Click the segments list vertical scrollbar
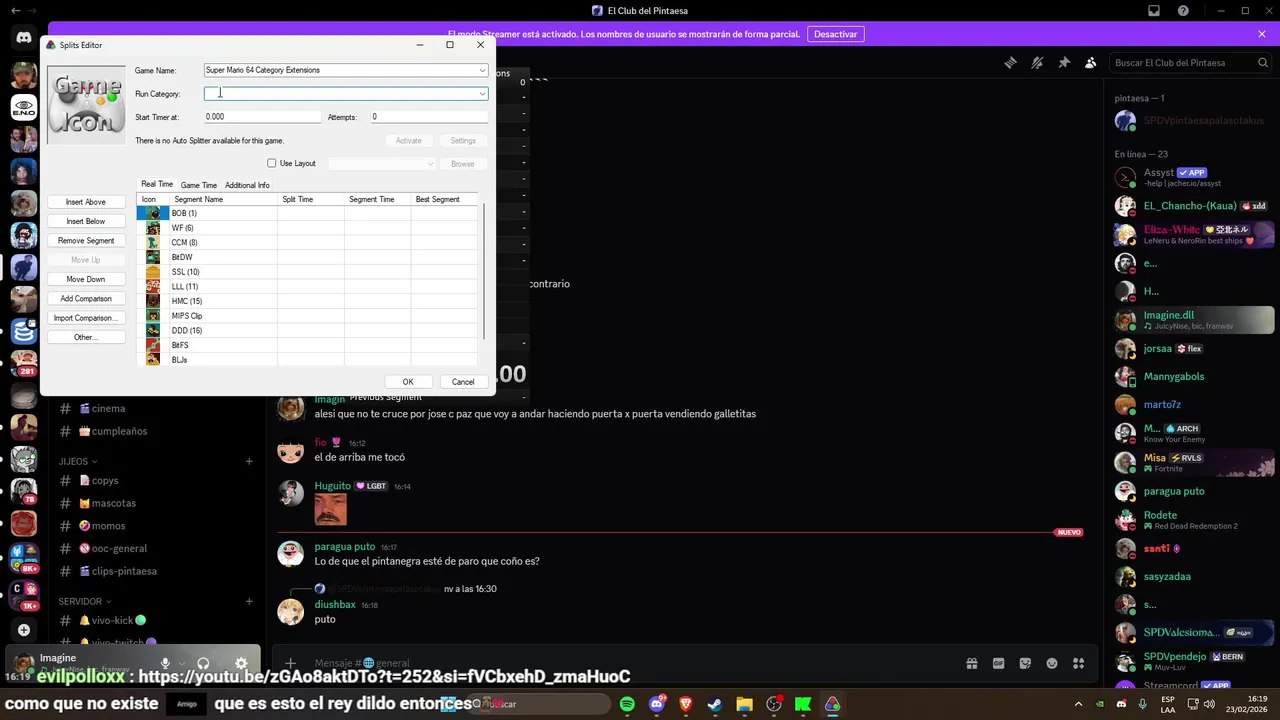Image resolution: width=1280 pixels, height=720 pixels. [x=483, y=270]
